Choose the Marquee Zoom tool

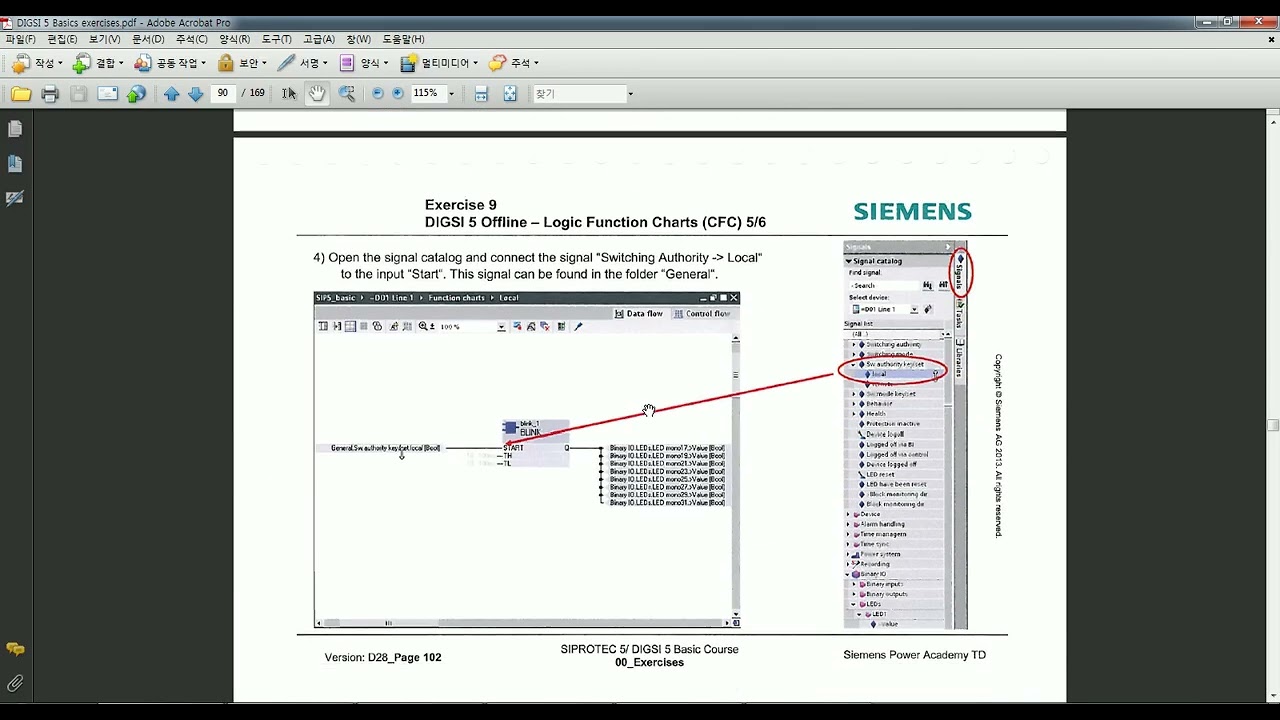pos(346,93)
